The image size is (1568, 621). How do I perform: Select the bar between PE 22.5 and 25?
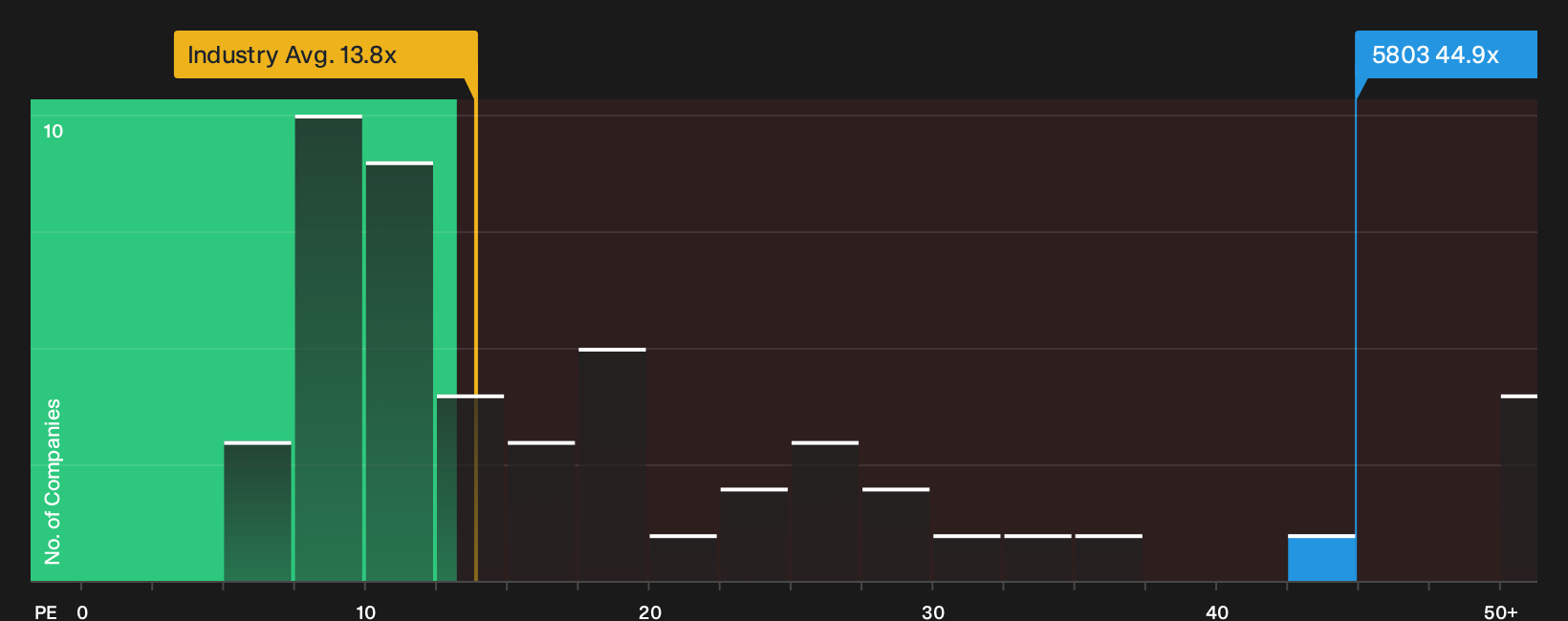click(x=754, y=535)
